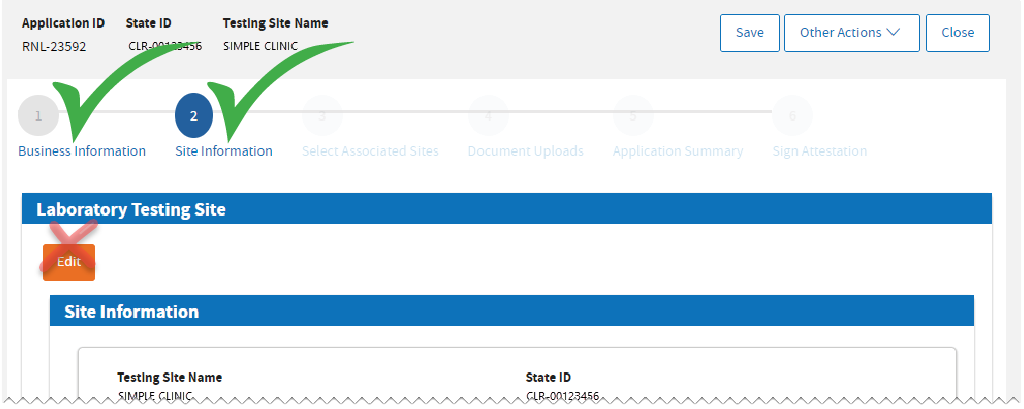
Task: Select the step 4 circle indicator
Action: [487, 116]
